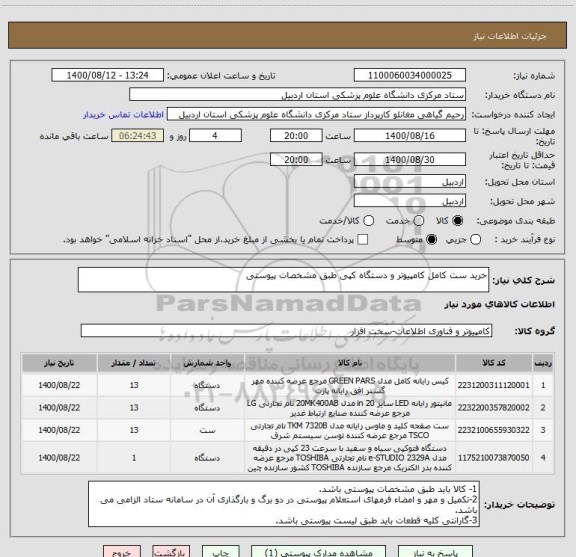Toggle the اسناد خزانه اسلامی payment checkbox
Image resolution: width=576 pixels, height=557 pixels.
click(363, 240)
